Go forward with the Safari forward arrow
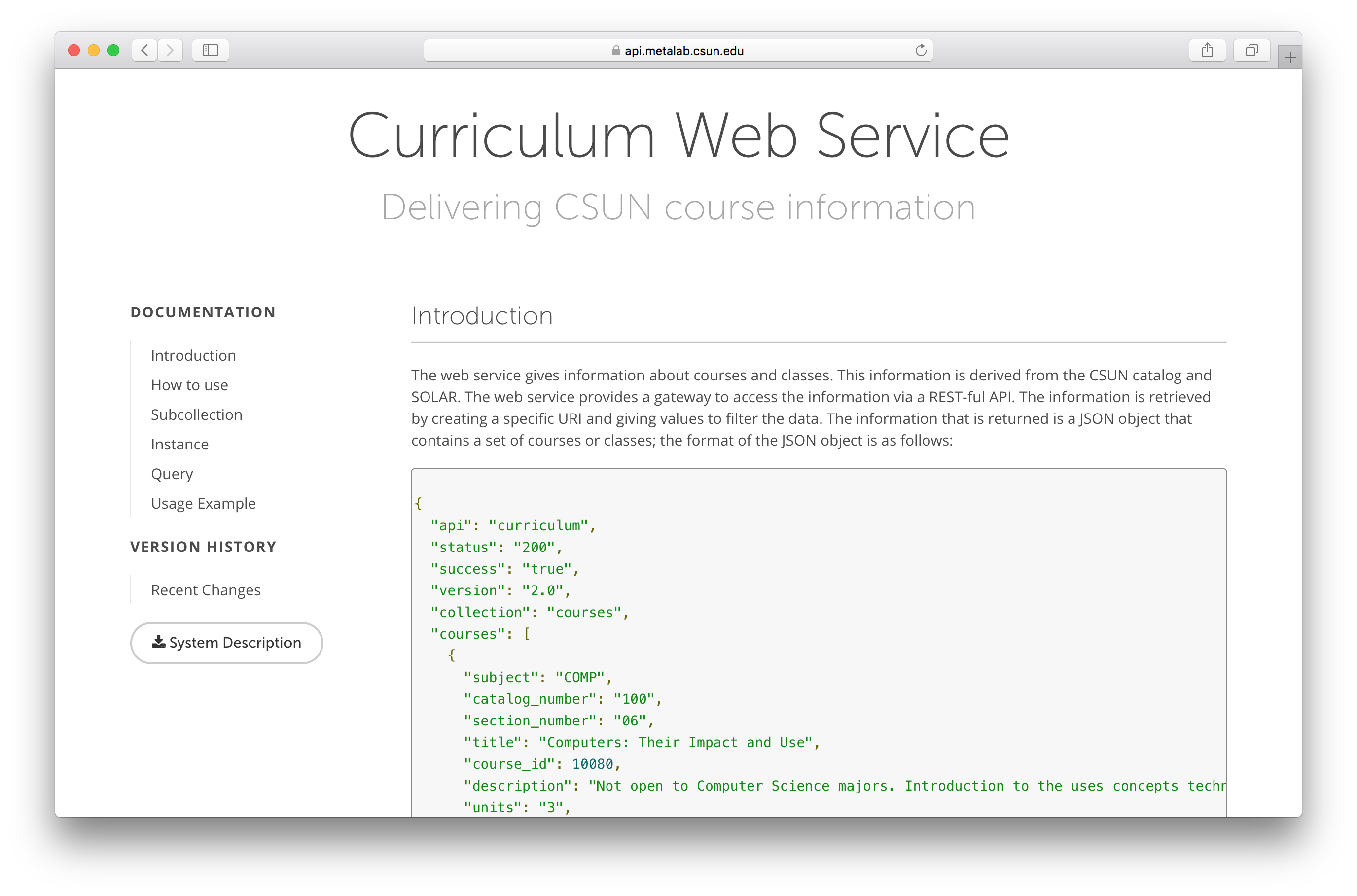The image size is (1357, 896). [x=170, y=50]
